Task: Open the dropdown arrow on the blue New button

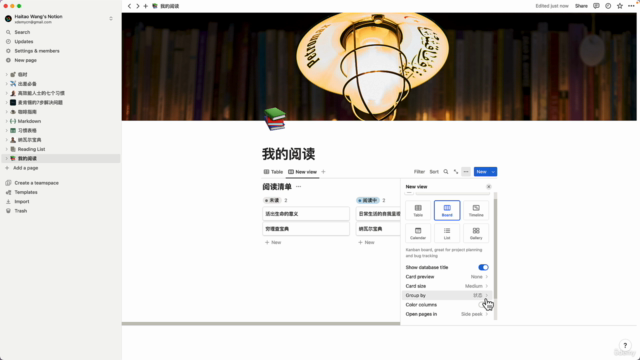Action: coord(493,172)
